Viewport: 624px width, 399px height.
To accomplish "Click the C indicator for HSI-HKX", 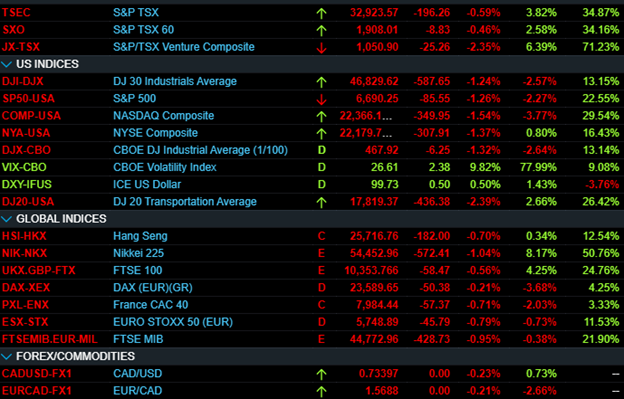I will tap(322, 236).
